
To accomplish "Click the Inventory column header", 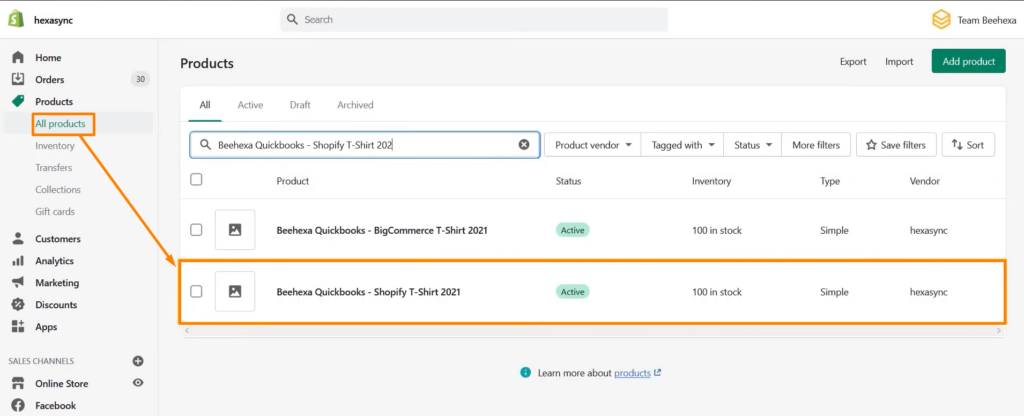I will pos(711,181).
